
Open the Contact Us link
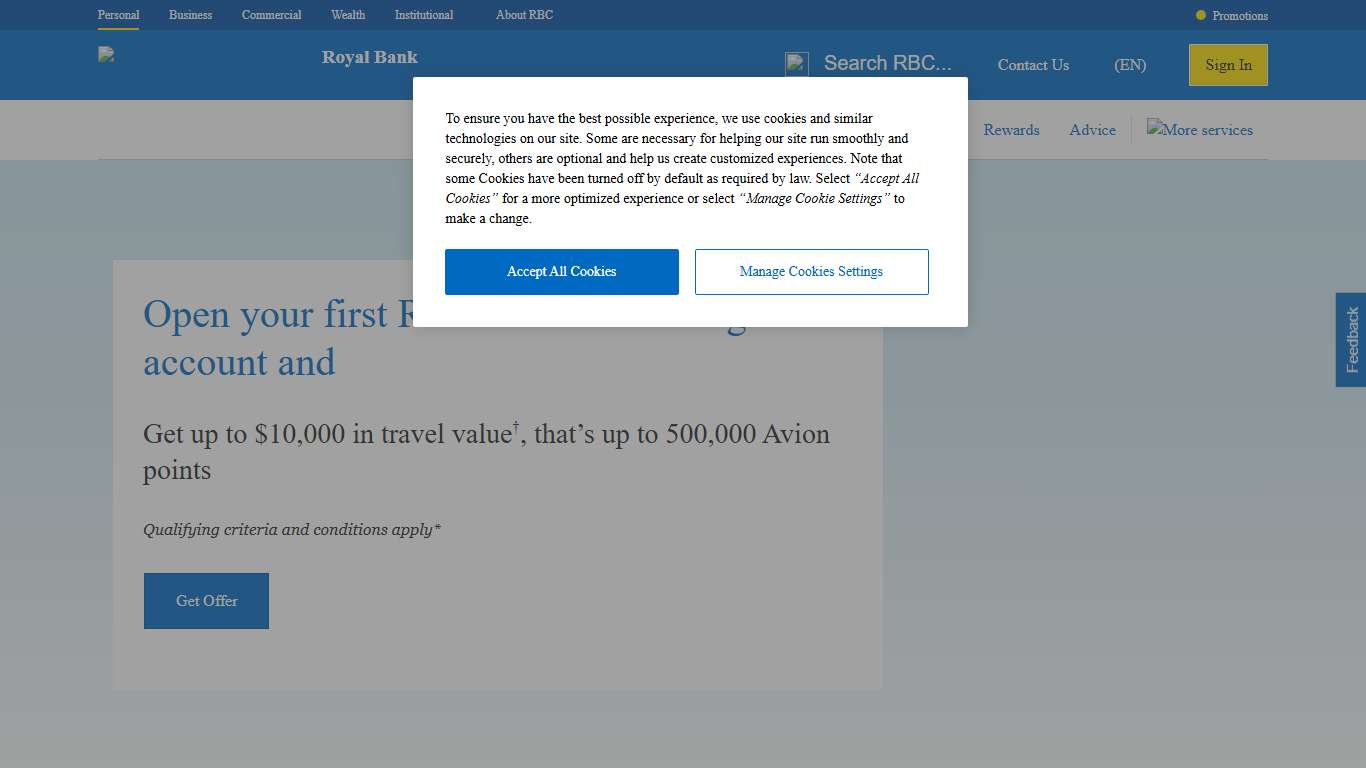[x=1033, y=65]
